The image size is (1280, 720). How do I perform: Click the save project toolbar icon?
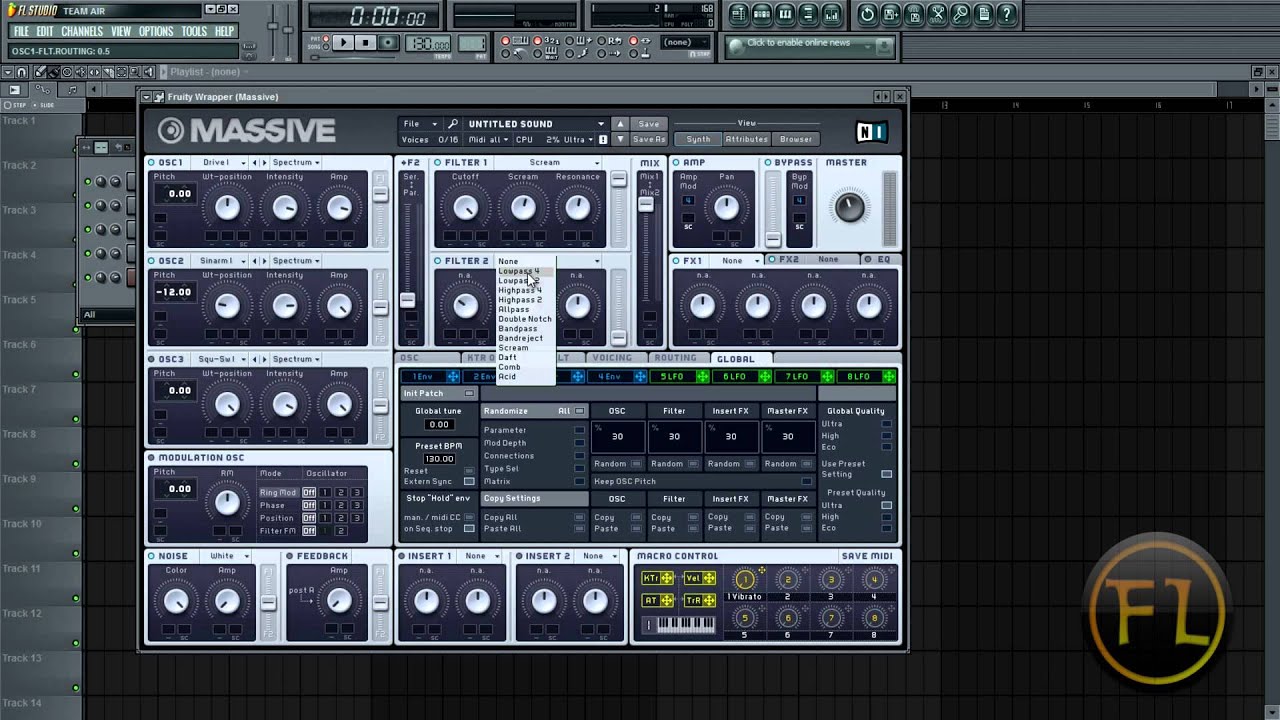tap(890, 14)
